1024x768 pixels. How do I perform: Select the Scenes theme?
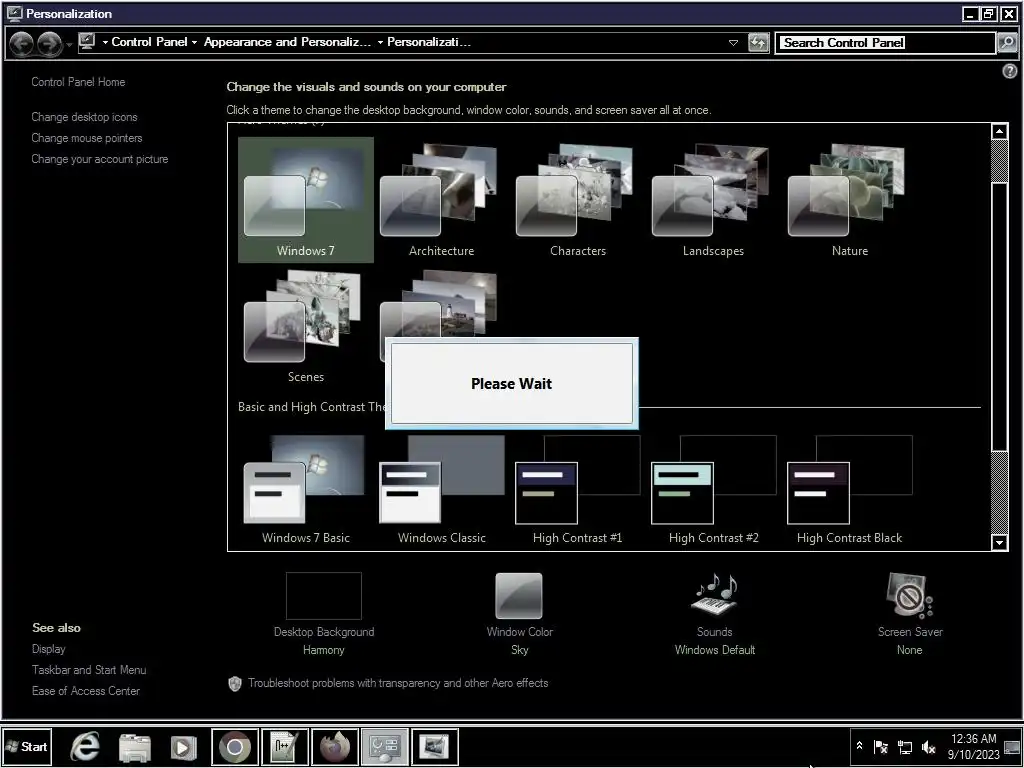[x=306, y=327]
